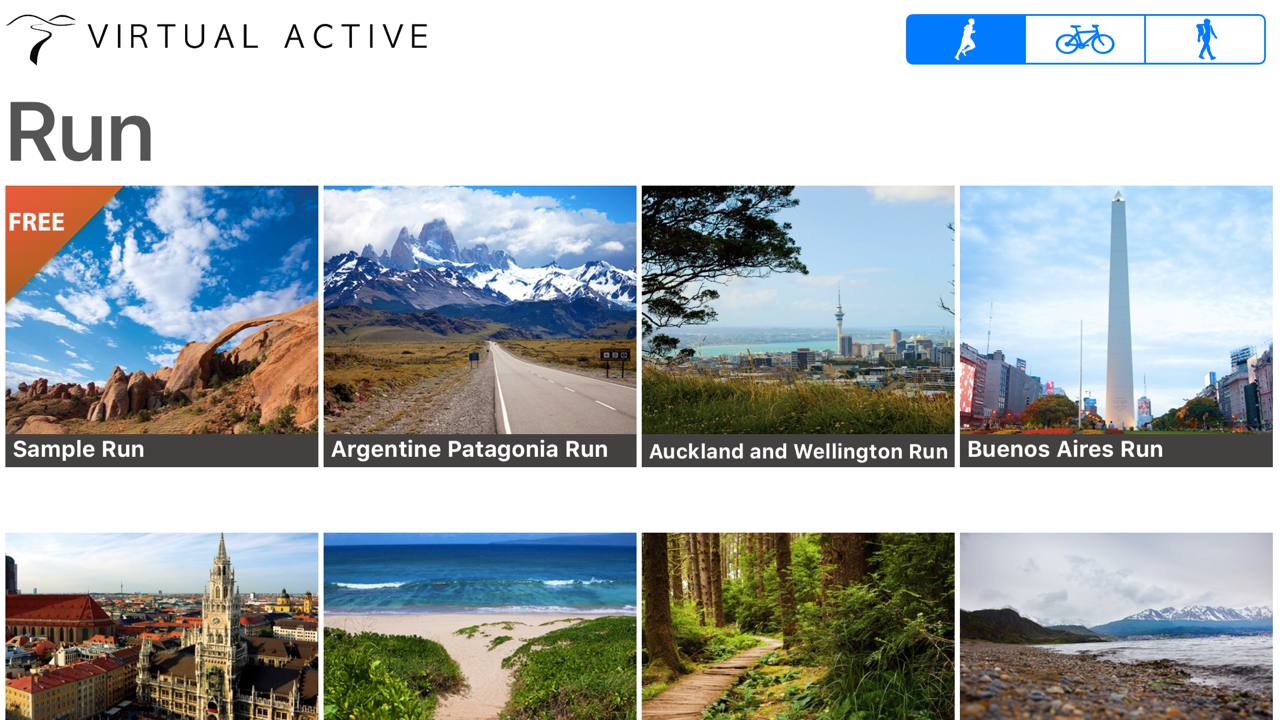This screenshot has height=720, width=1280.
Task: Click the Argentine Patagonia Run title label
Action: [469, 450]
